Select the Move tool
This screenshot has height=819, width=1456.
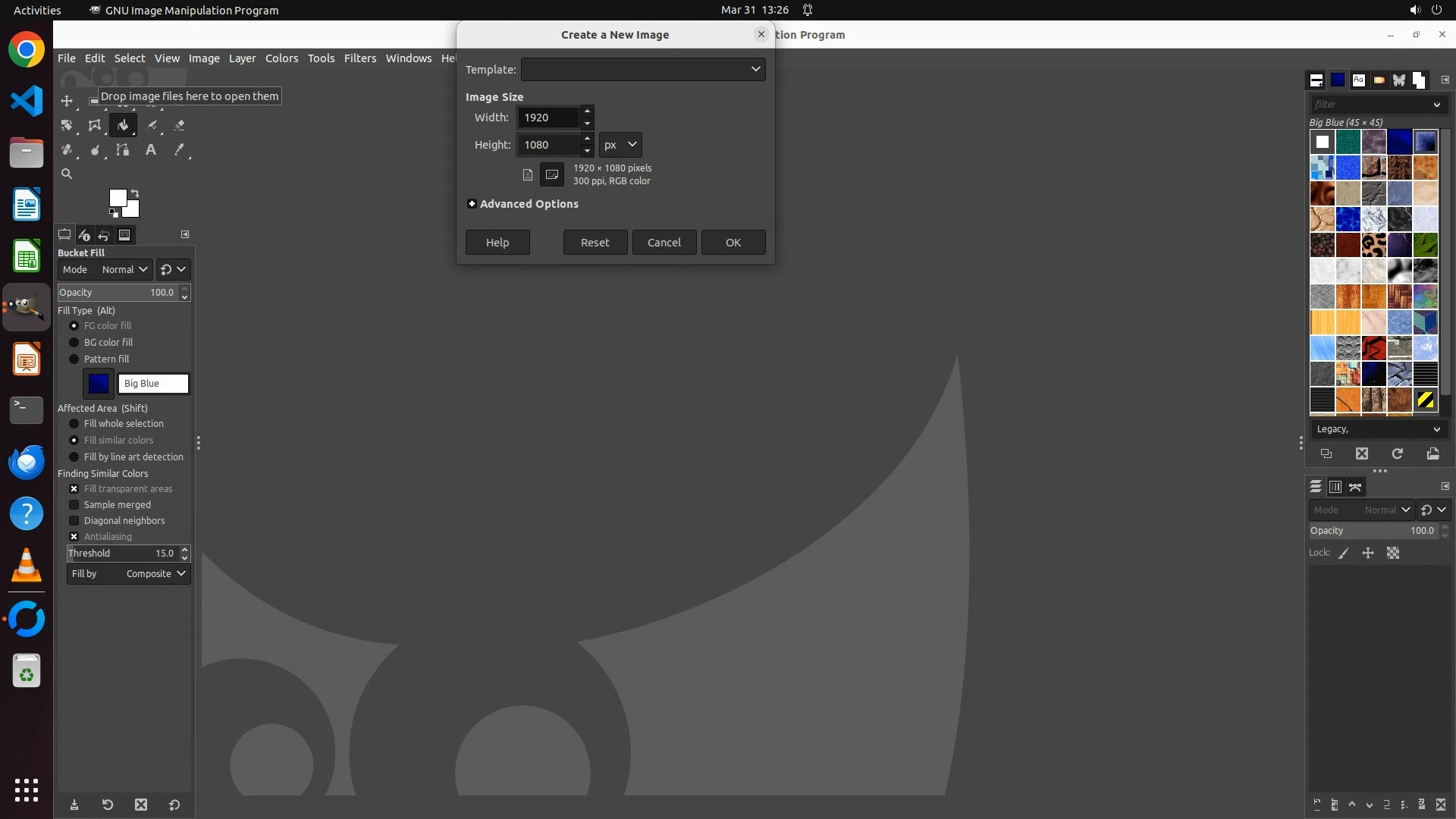tap(67, 101)
